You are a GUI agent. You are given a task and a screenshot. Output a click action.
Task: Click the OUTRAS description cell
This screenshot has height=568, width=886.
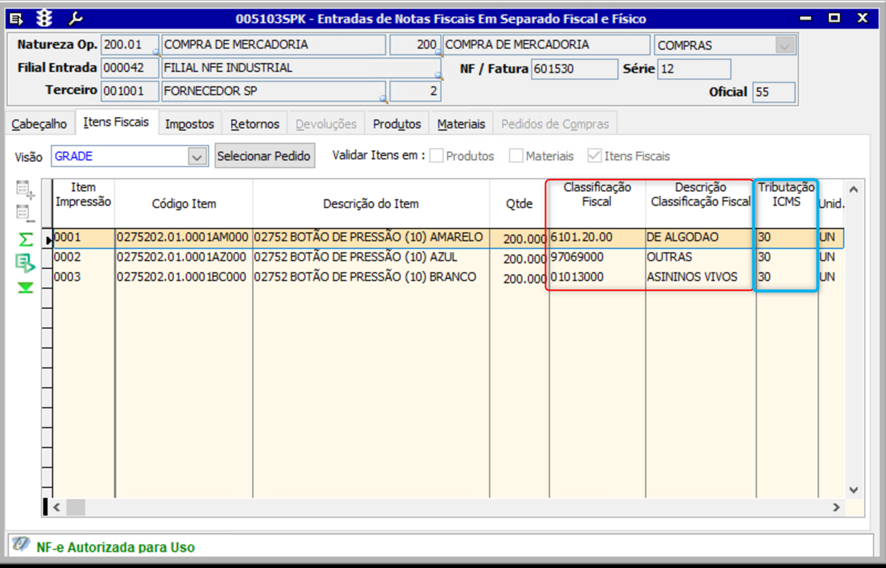point(701,258)
